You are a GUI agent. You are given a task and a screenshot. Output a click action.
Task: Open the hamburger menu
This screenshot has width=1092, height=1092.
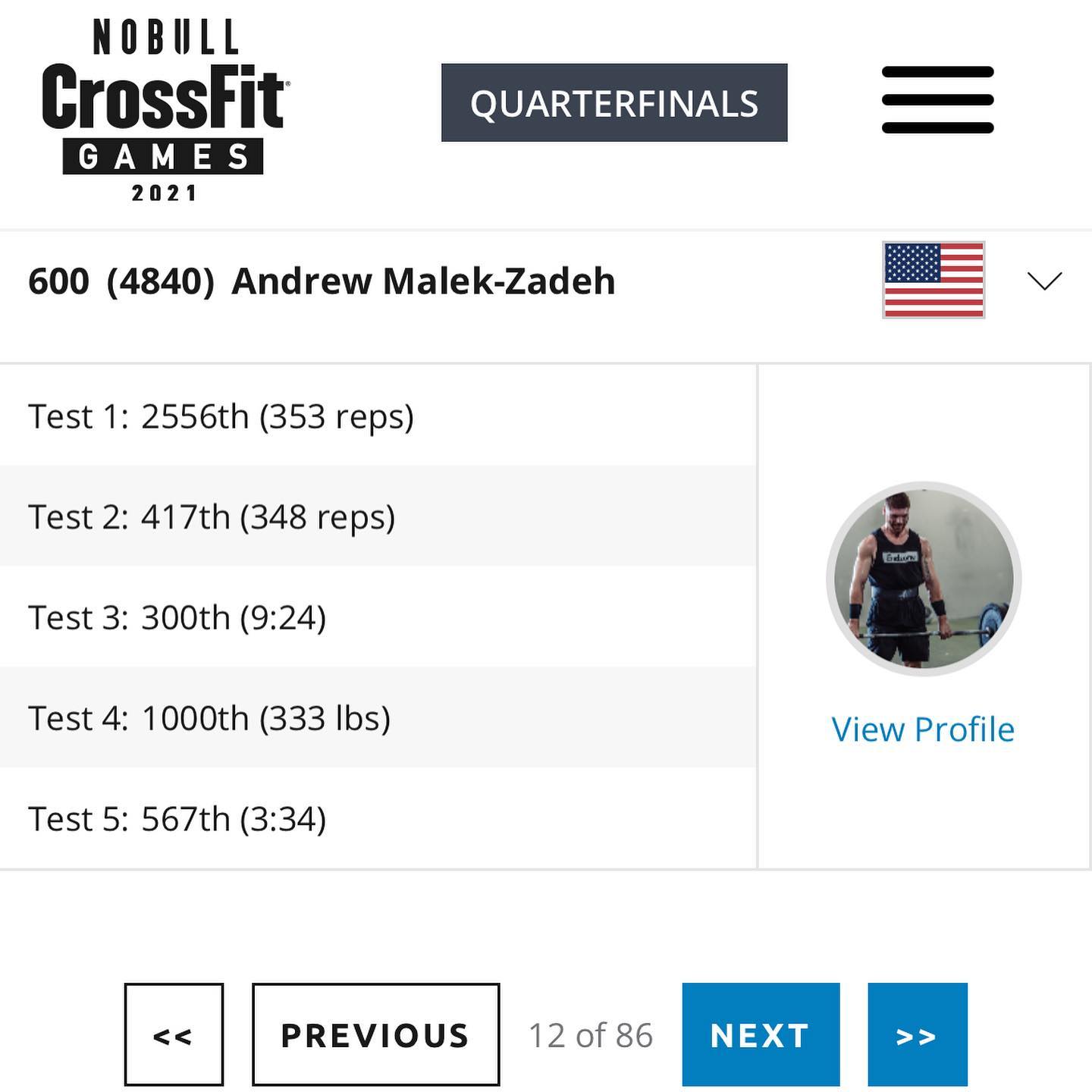click(937, 100)
